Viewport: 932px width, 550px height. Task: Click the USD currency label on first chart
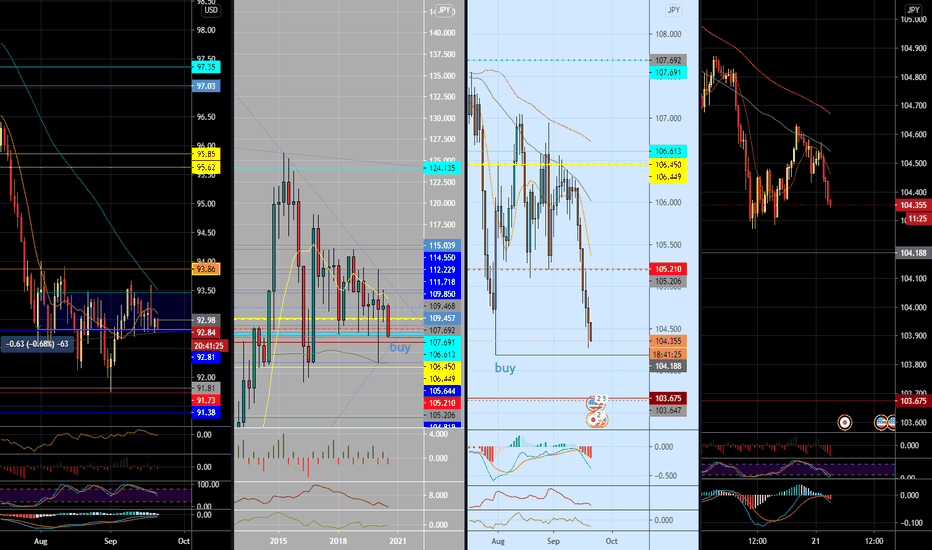(211, 10)
